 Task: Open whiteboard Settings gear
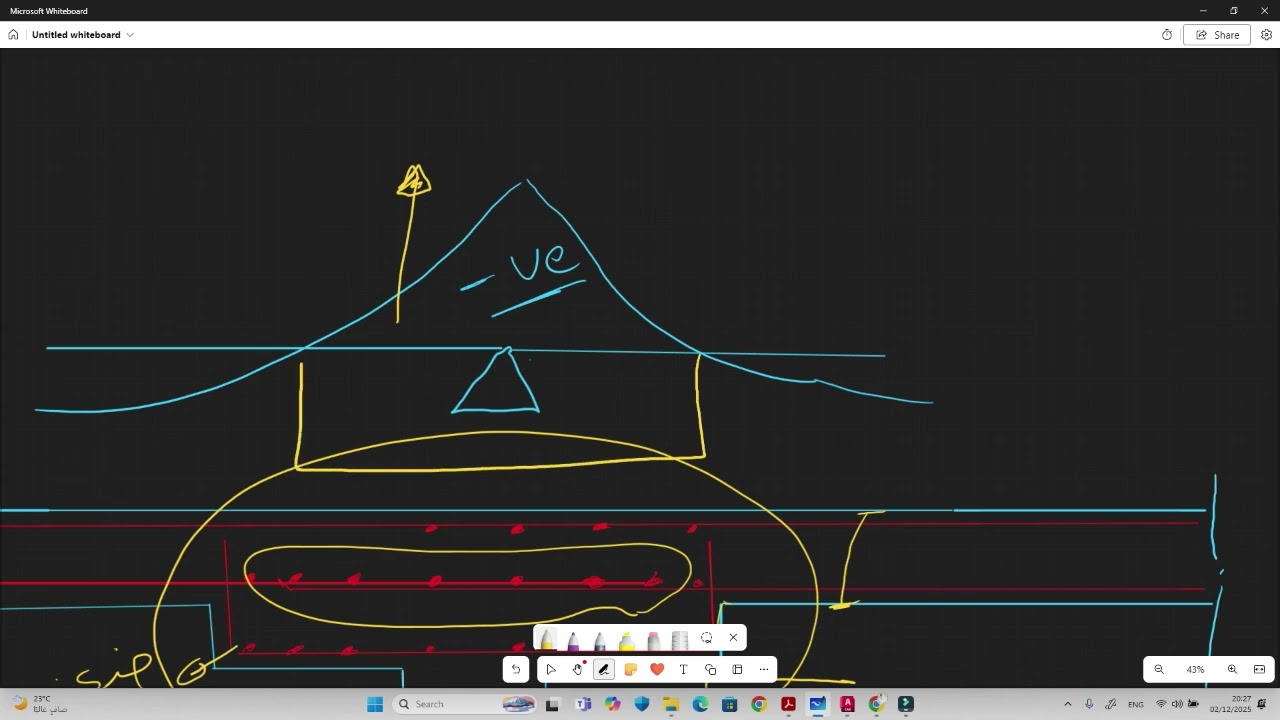tap(1266, 35)
